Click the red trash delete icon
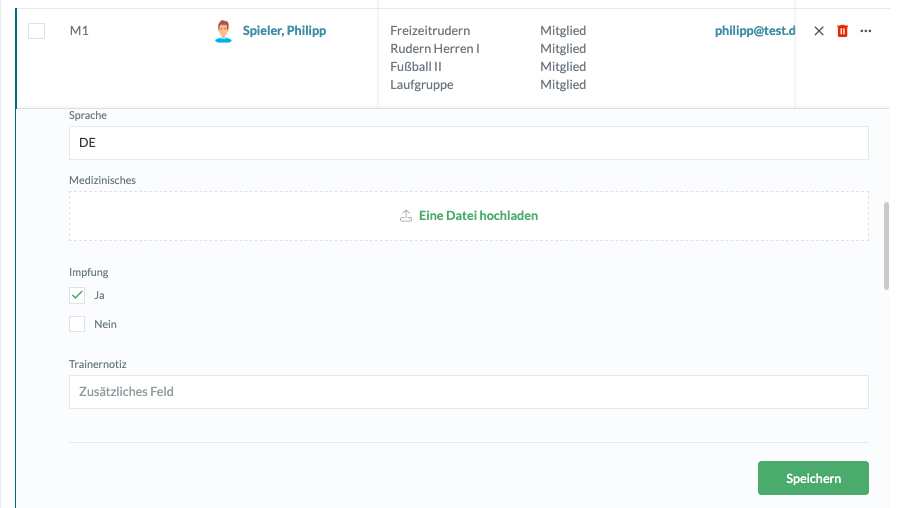Image resolution: width=902 pixels, height=508 pixels. (842, 31)
